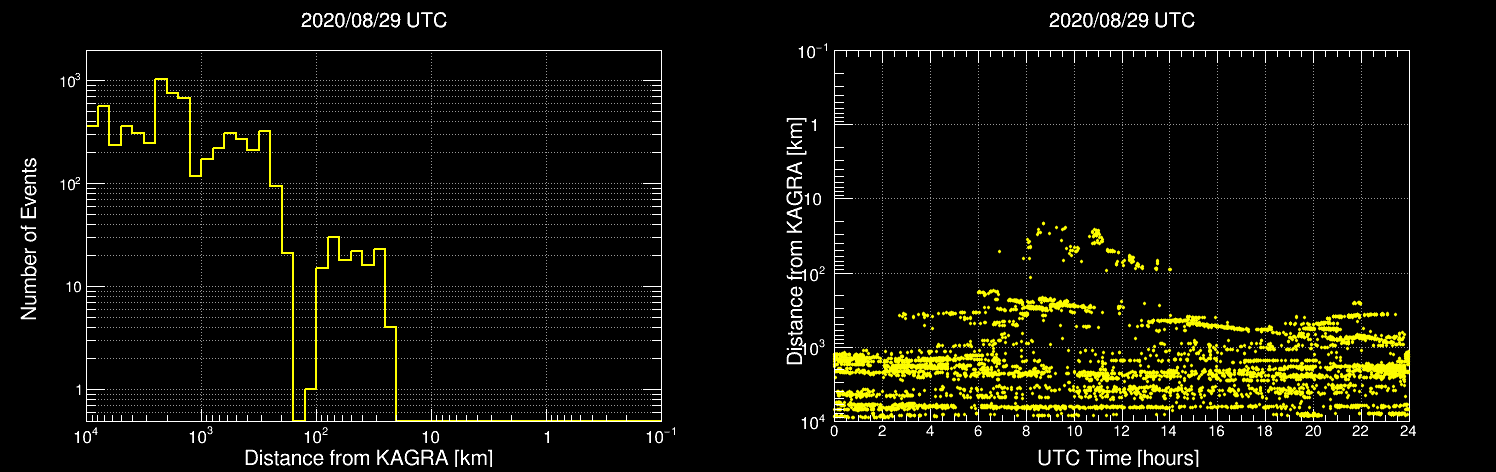Click the 10^4 tick on scatter plot distance axis

tap(814, 420)
